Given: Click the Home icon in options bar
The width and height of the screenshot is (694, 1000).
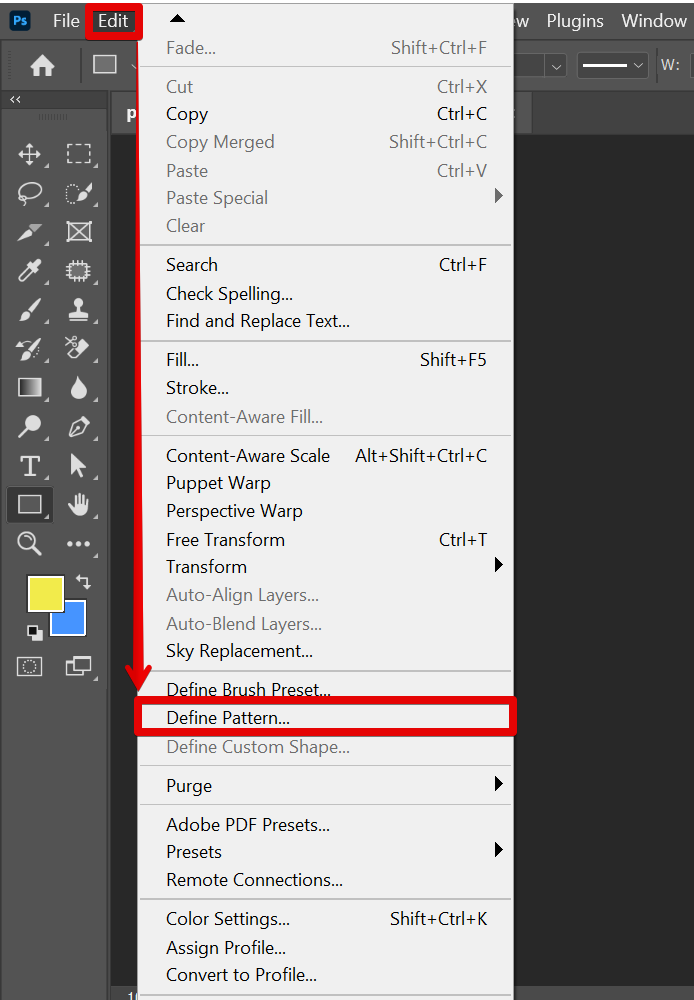Looking at the screenshot, I should point(43,65).
